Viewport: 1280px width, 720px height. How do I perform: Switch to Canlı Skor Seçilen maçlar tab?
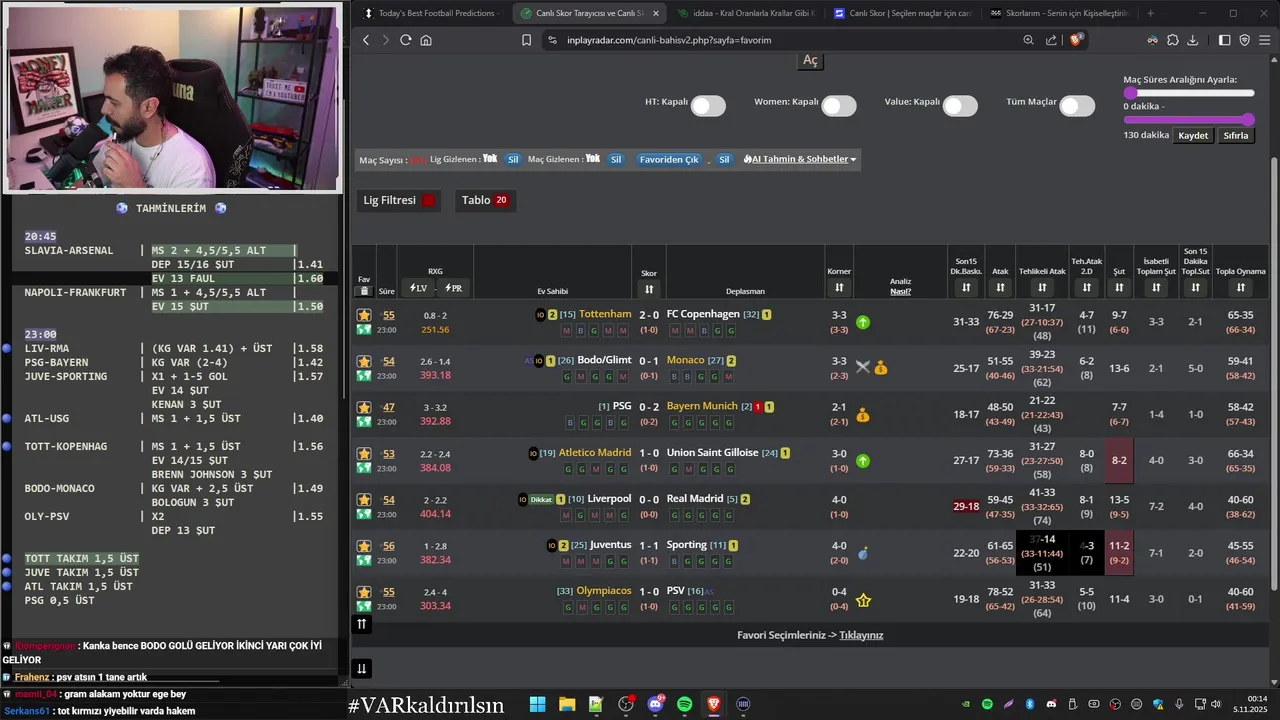(x=903, y=13)
